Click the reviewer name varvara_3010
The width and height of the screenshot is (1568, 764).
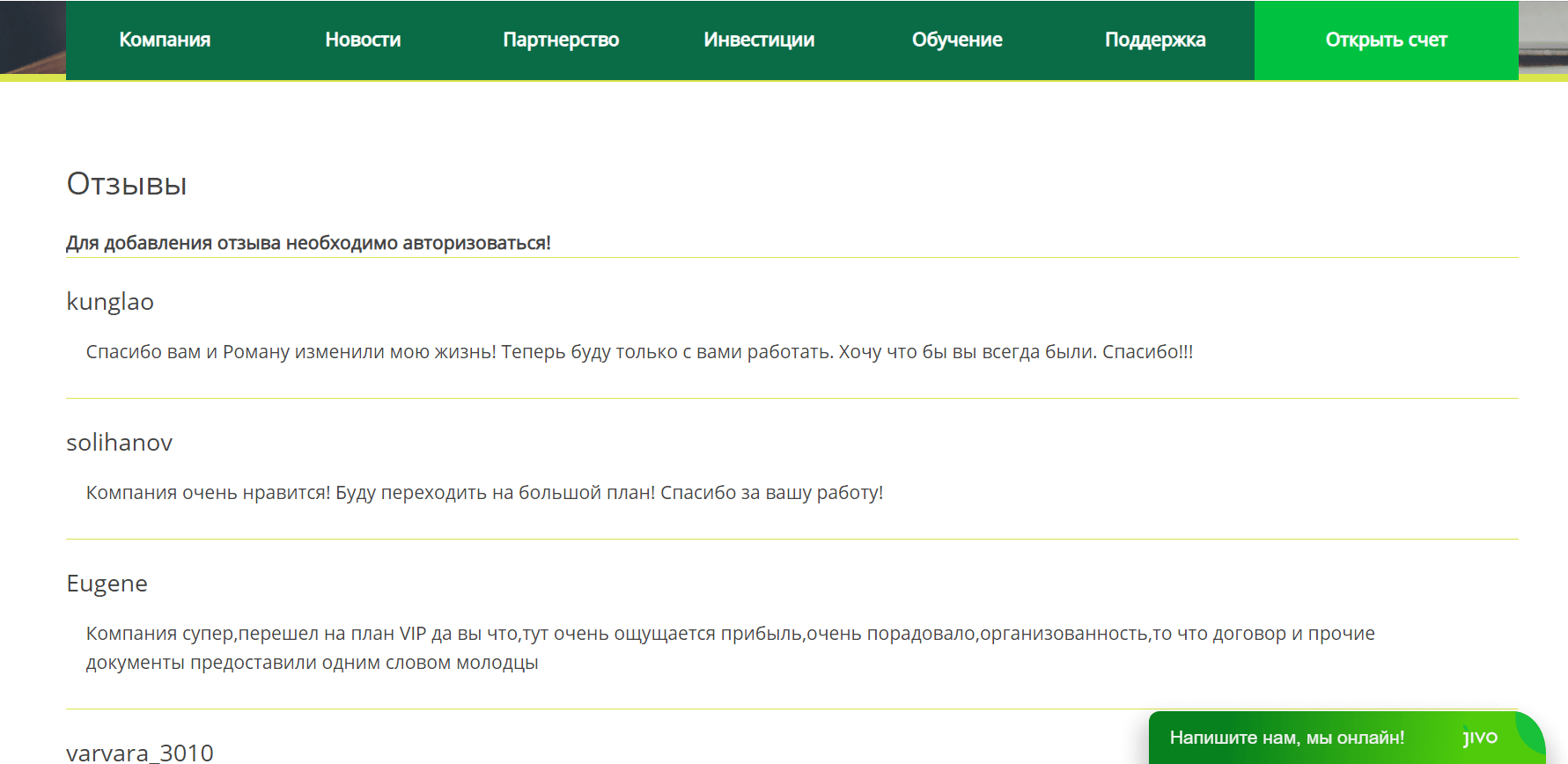point(140,753)
